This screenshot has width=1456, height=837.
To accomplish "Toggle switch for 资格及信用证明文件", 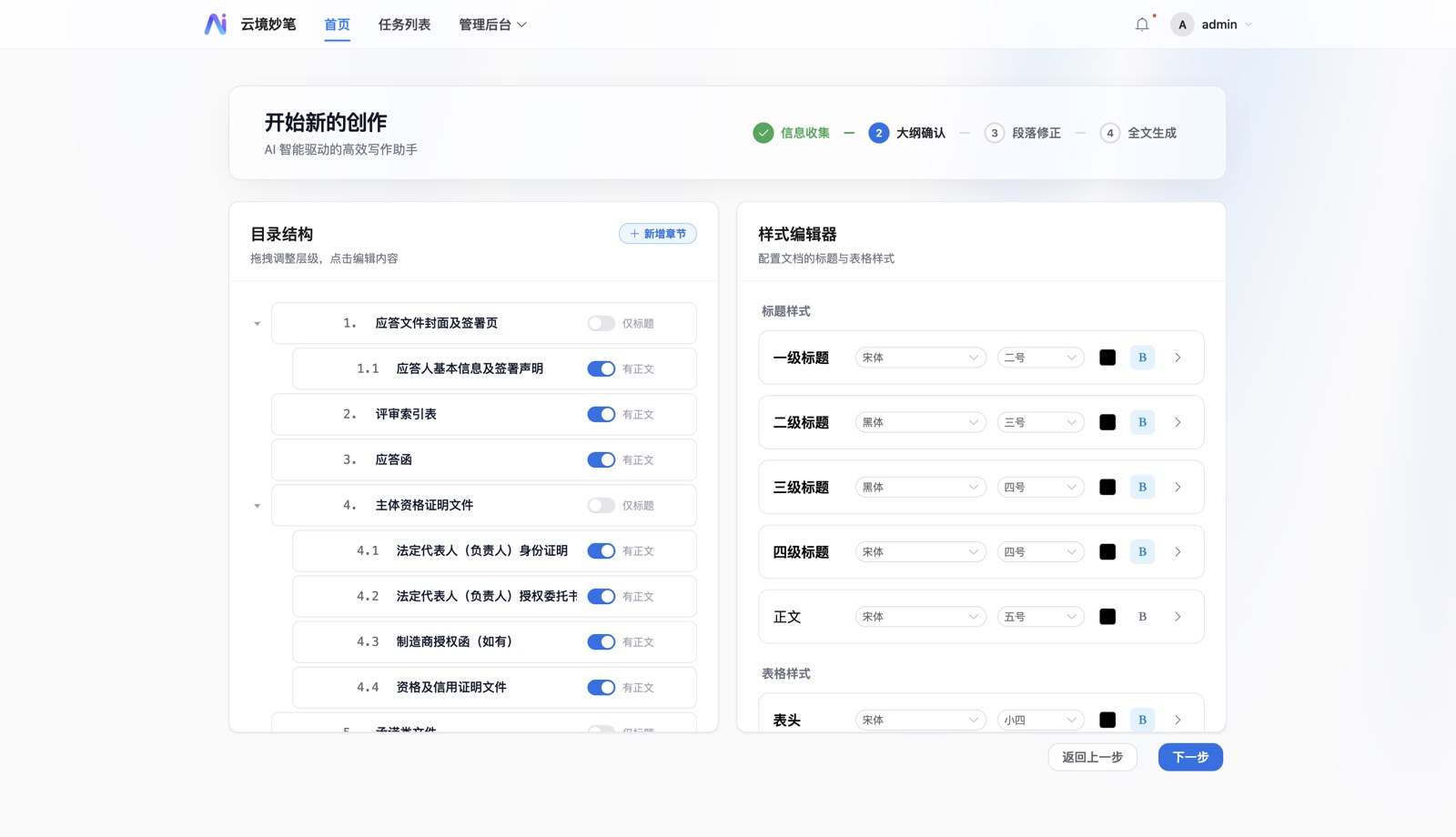I will click(x=601, y=687).
